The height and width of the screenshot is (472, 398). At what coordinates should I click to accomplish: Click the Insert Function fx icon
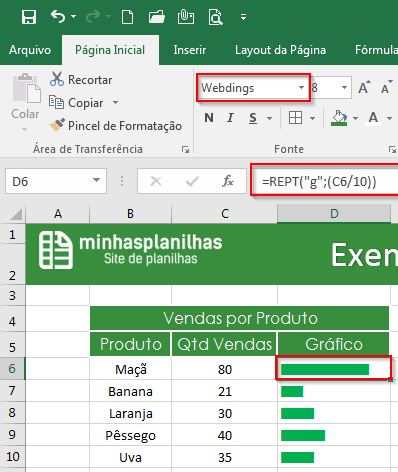click(x=228, y=181)
